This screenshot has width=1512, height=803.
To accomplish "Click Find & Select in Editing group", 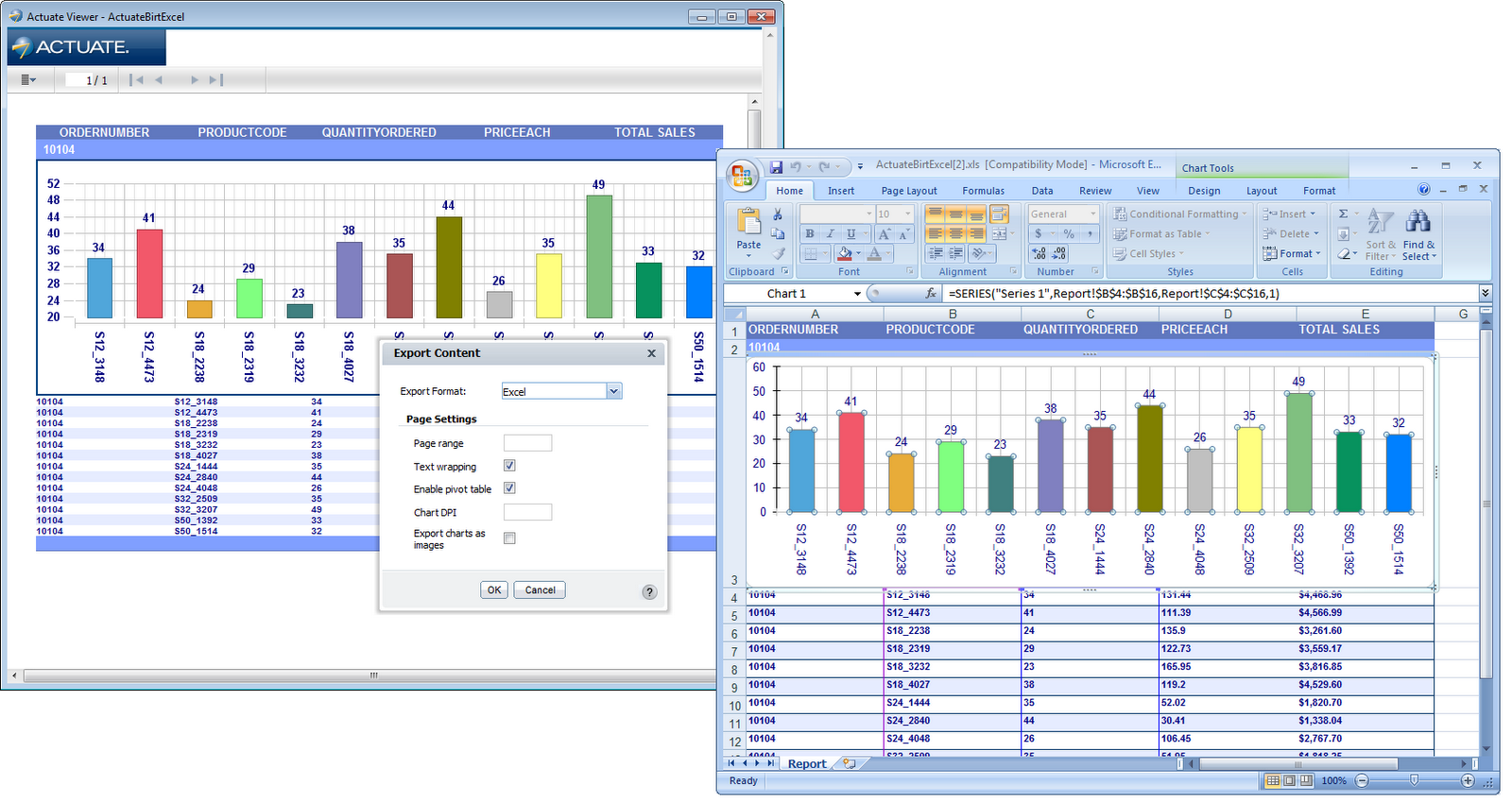I will click(x=1418, y=235).
